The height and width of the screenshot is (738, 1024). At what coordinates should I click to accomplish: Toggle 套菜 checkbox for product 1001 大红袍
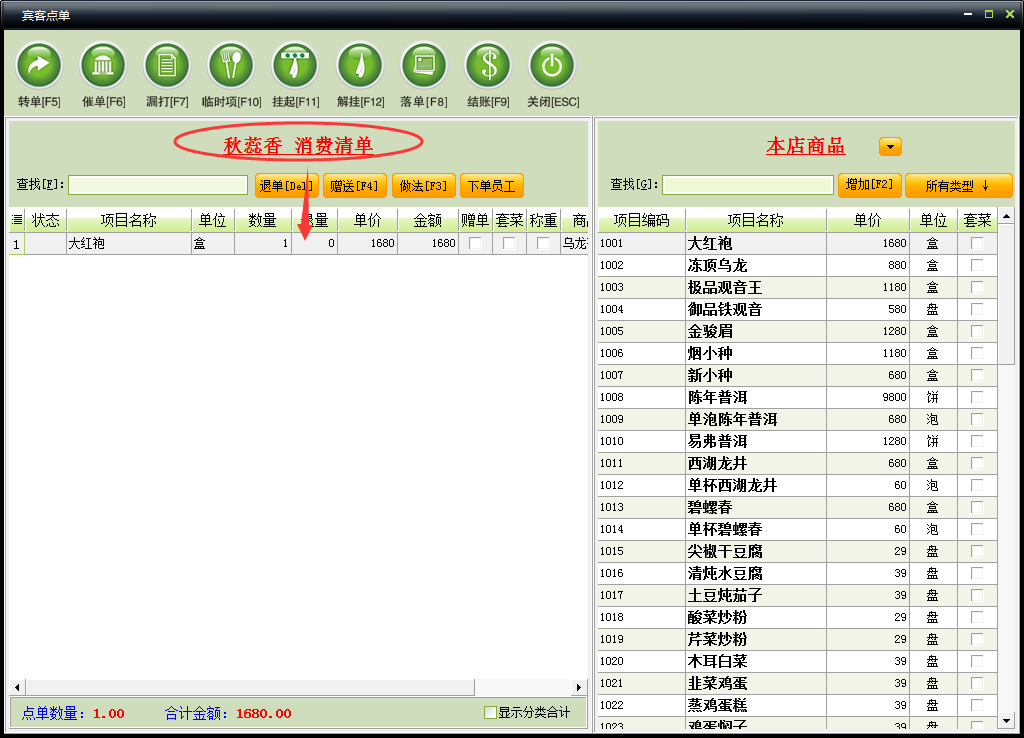pos(977,243)
